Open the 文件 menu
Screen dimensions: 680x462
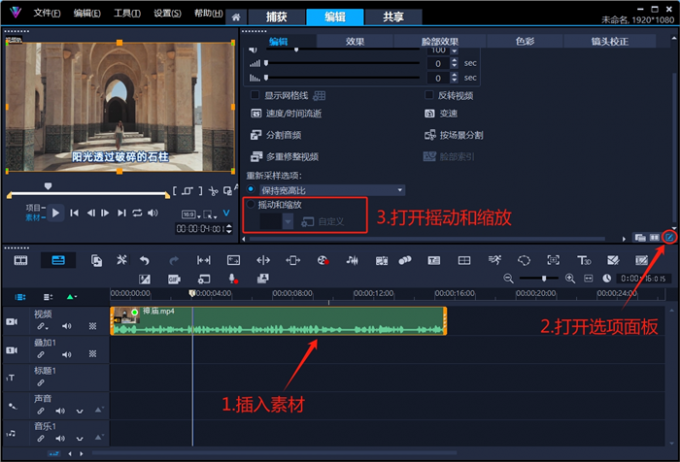click(x=46, y=13)
